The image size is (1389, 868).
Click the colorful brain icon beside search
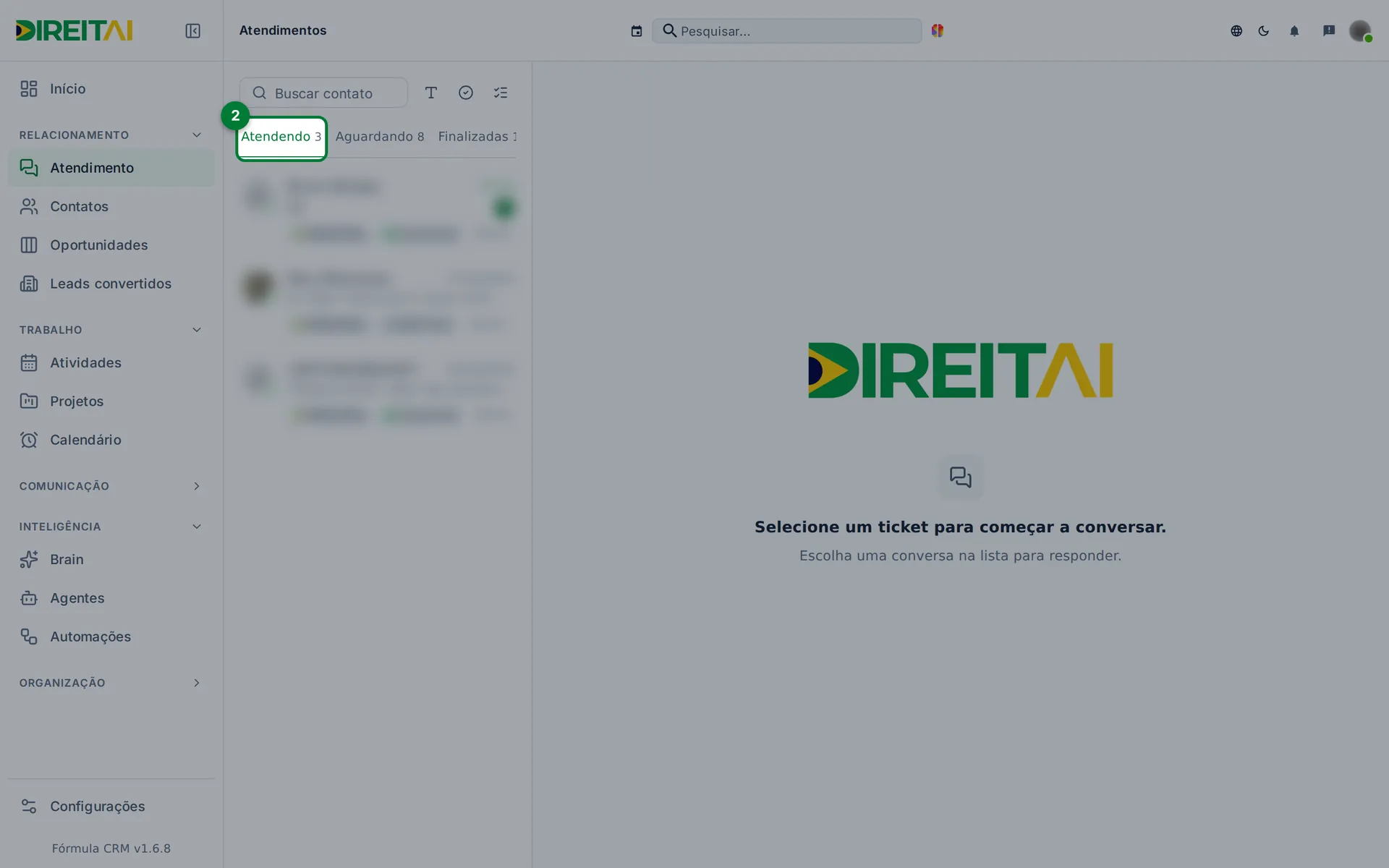pyautogui.click(x=938, y=30)
